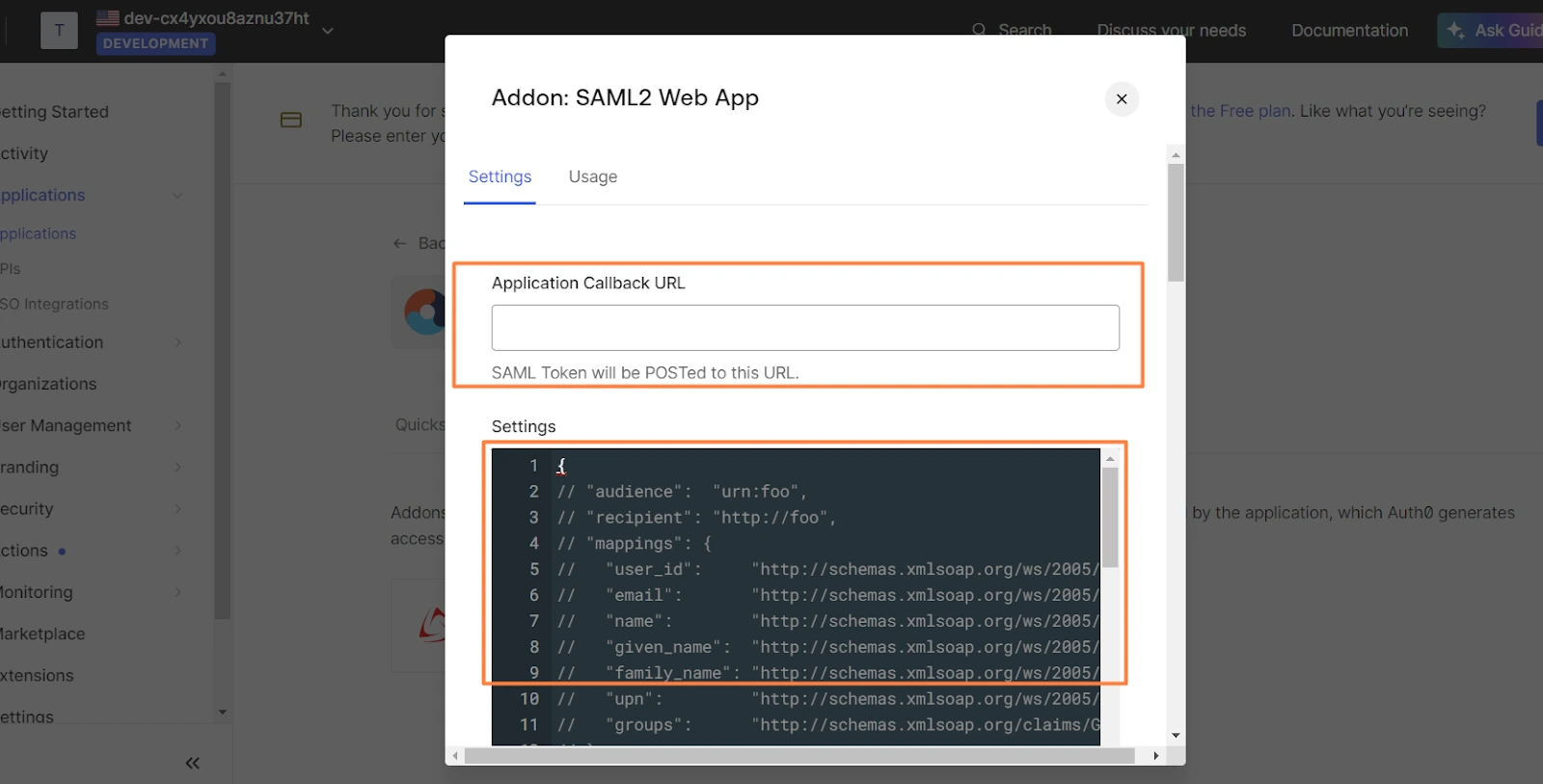Click the "mappings" line in code editor
Screen dimensions: 1543x784
[634, 544]
